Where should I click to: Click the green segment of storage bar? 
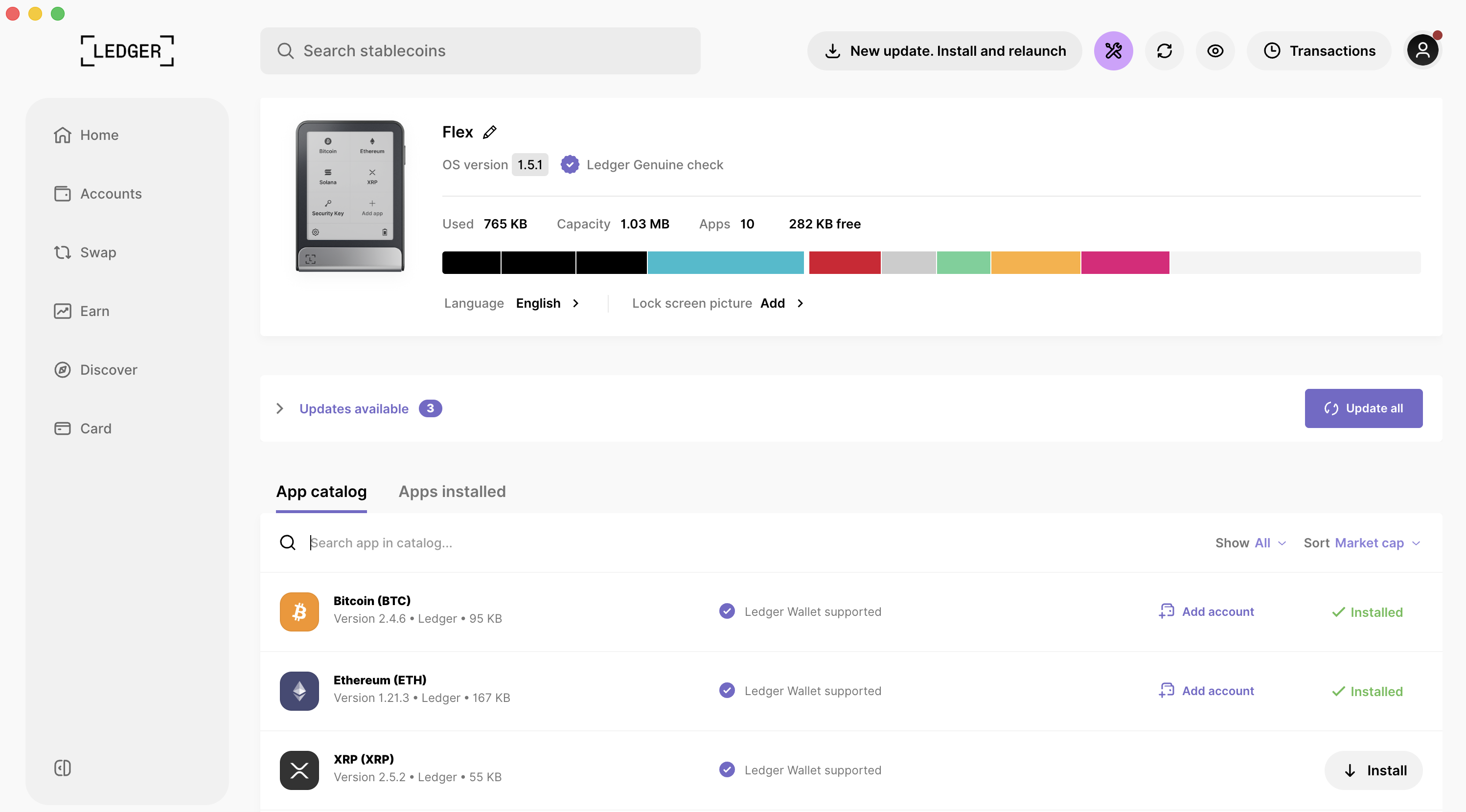(963, 262)
